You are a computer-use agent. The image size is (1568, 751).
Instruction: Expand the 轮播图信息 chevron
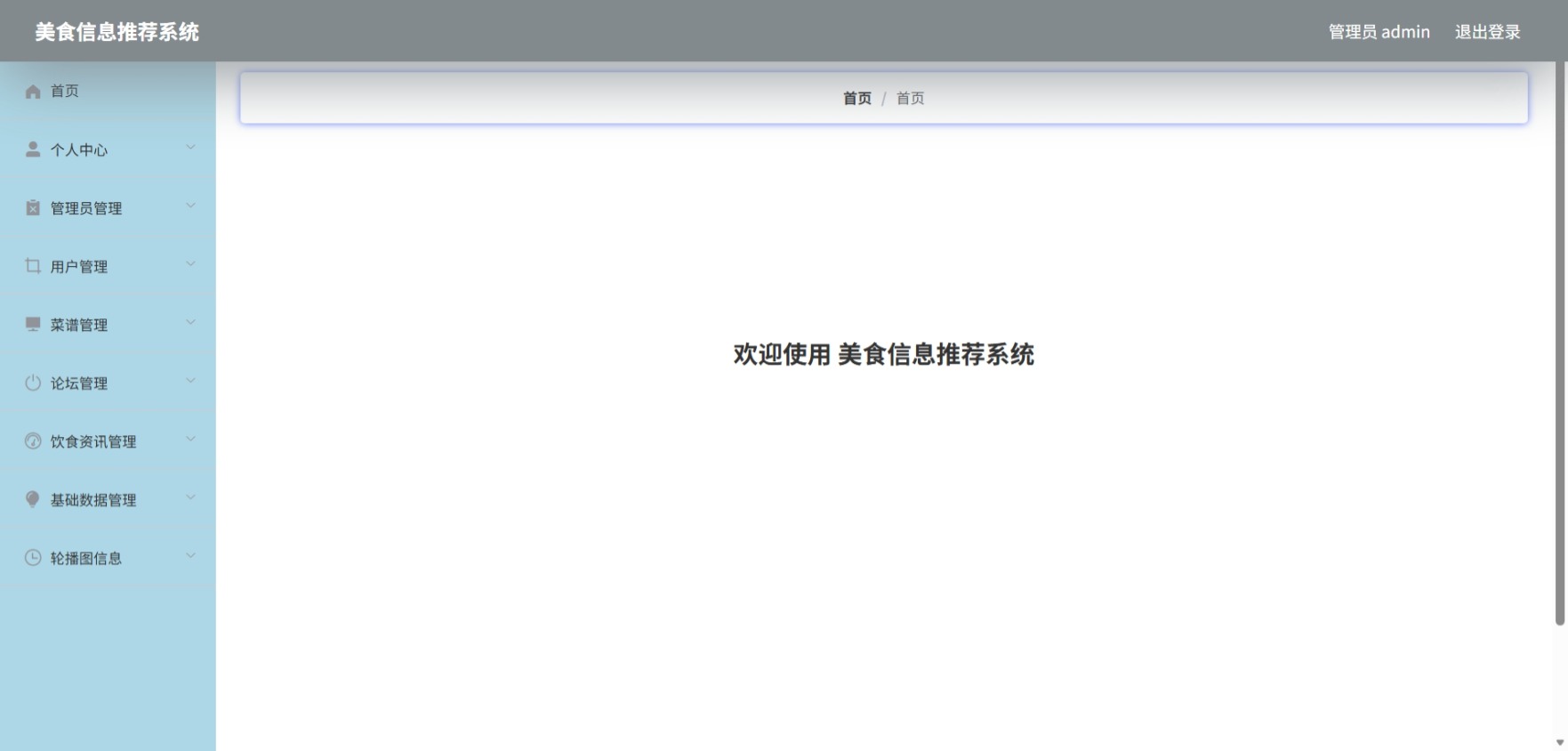pos(190,556)
